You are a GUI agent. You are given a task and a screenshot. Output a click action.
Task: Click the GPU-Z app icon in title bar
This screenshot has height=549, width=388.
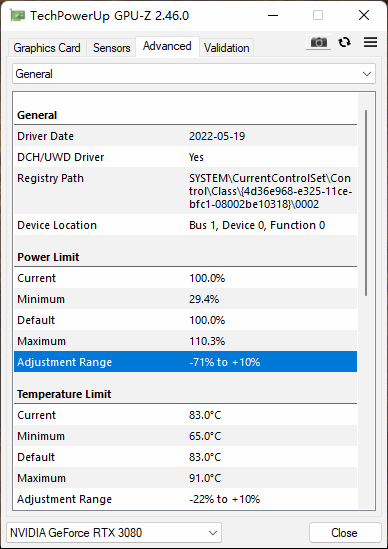coord(18,16)
